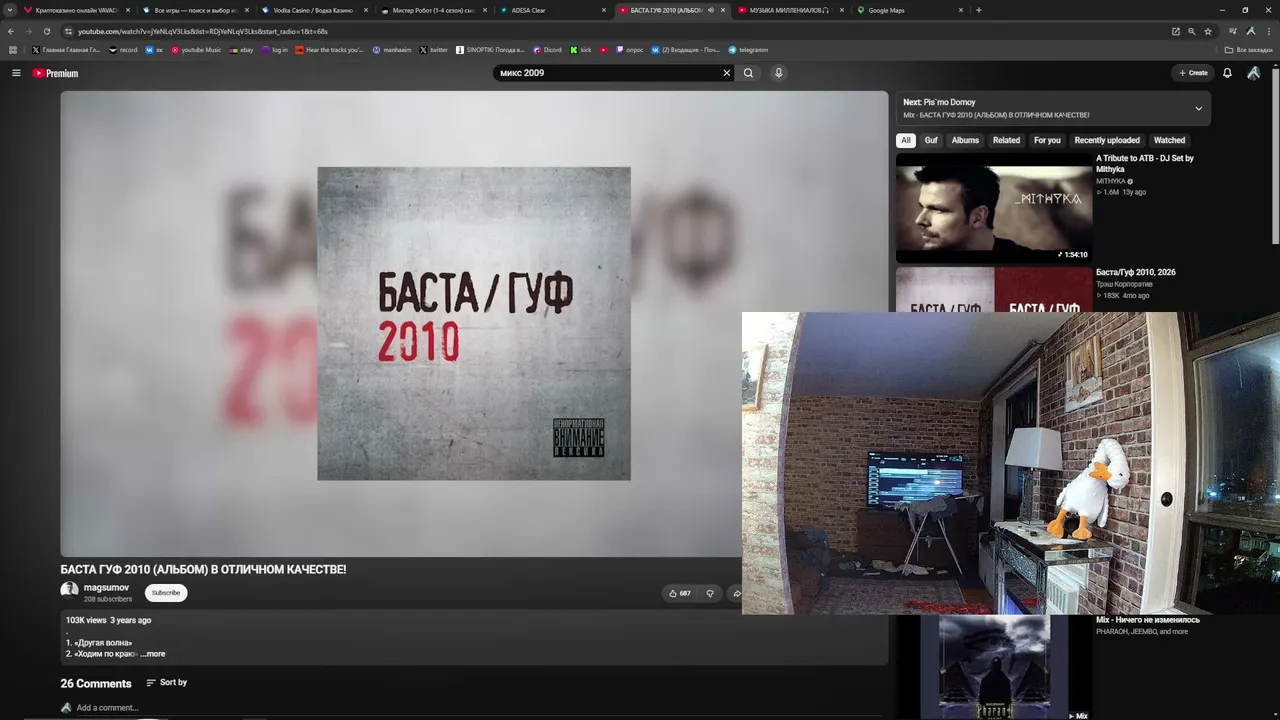Image resolution: width=1280 pixels, height=720 pixels.
Task: Switch to the Vodka Casino tab
Action: [x=313, y=10]
